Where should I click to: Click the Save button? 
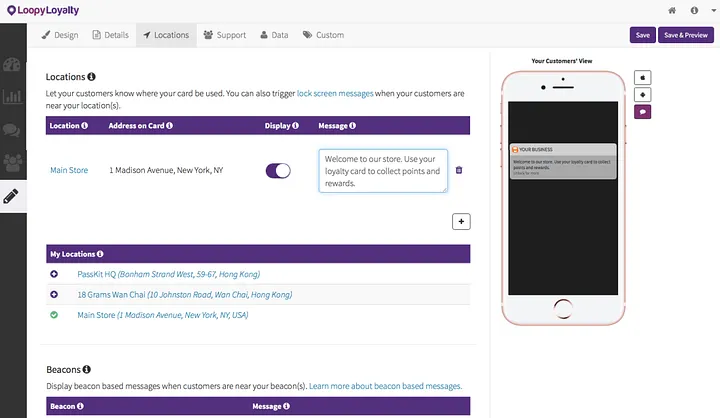pyautogui.click(x=642, y=35)
